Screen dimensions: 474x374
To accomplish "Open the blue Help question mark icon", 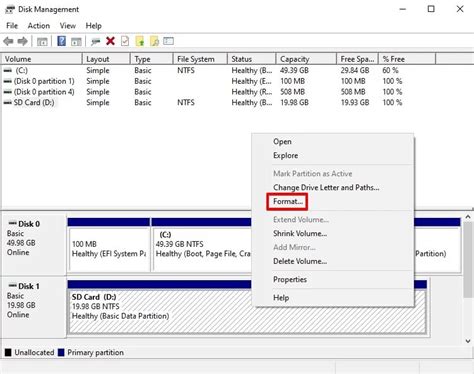I will 61,41.
